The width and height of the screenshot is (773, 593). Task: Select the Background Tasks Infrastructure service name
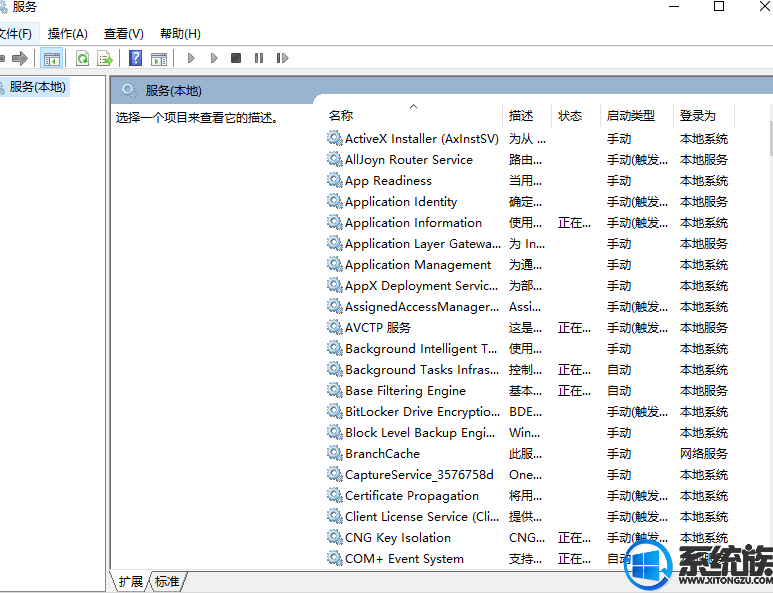coord(422,370)
